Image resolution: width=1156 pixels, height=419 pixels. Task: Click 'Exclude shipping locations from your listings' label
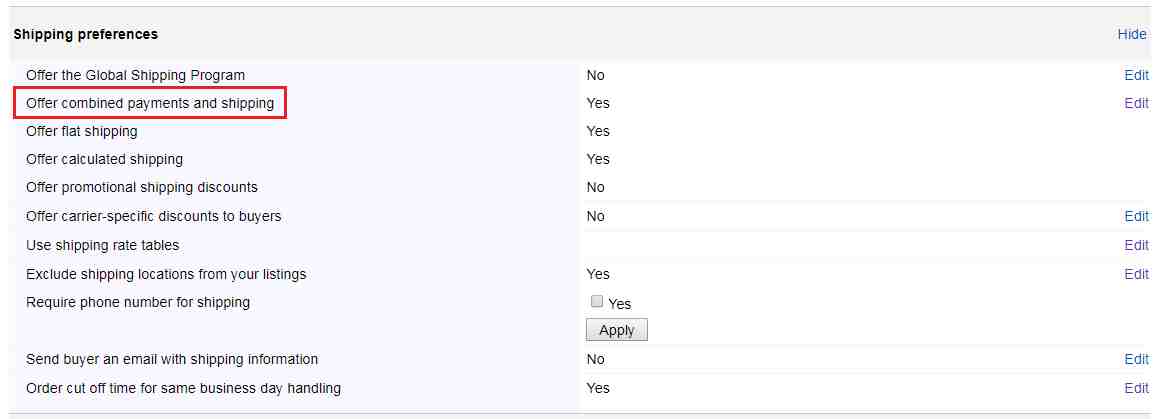tap(166, 274)
